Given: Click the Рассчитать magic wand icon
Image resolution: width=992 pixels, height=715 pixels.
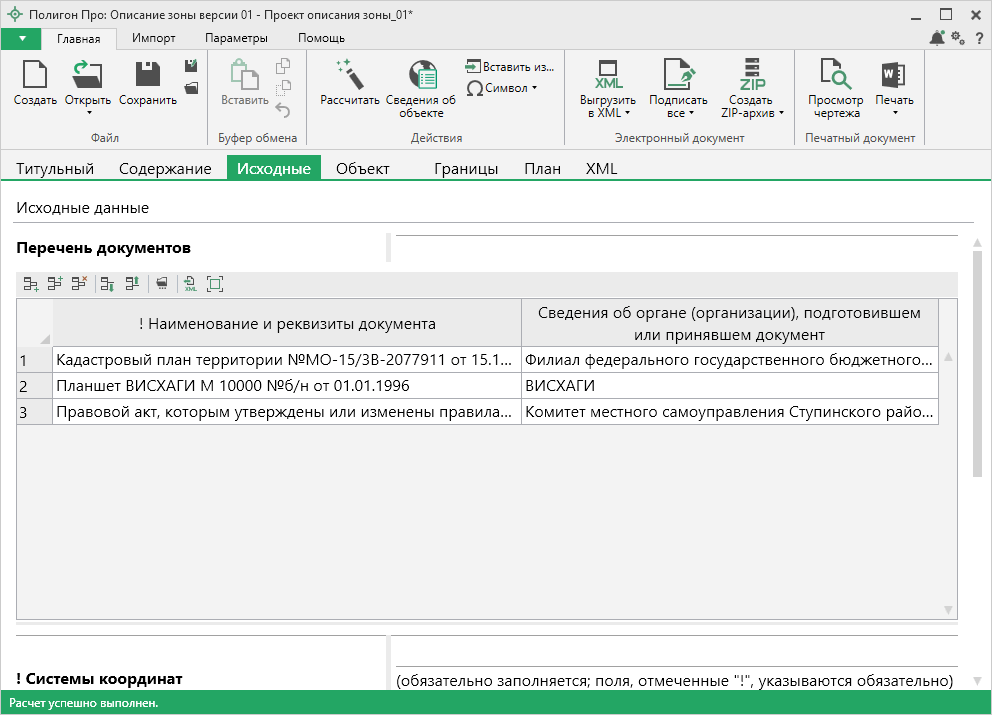Looking at the screenshot, I should [349, 76].
